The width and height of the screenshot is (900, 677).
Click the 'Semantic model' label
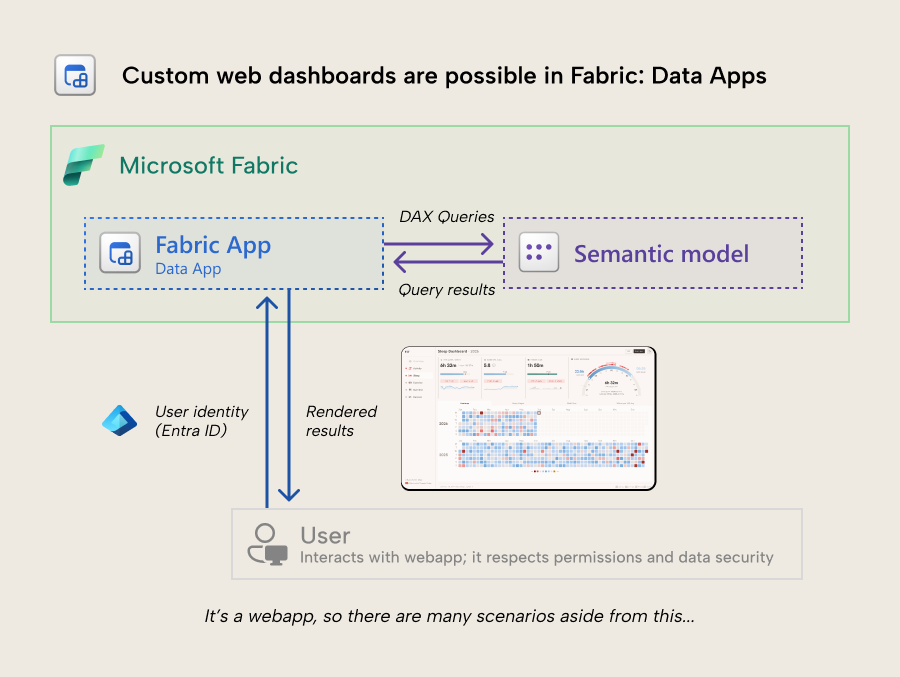[x=661, y=254]
